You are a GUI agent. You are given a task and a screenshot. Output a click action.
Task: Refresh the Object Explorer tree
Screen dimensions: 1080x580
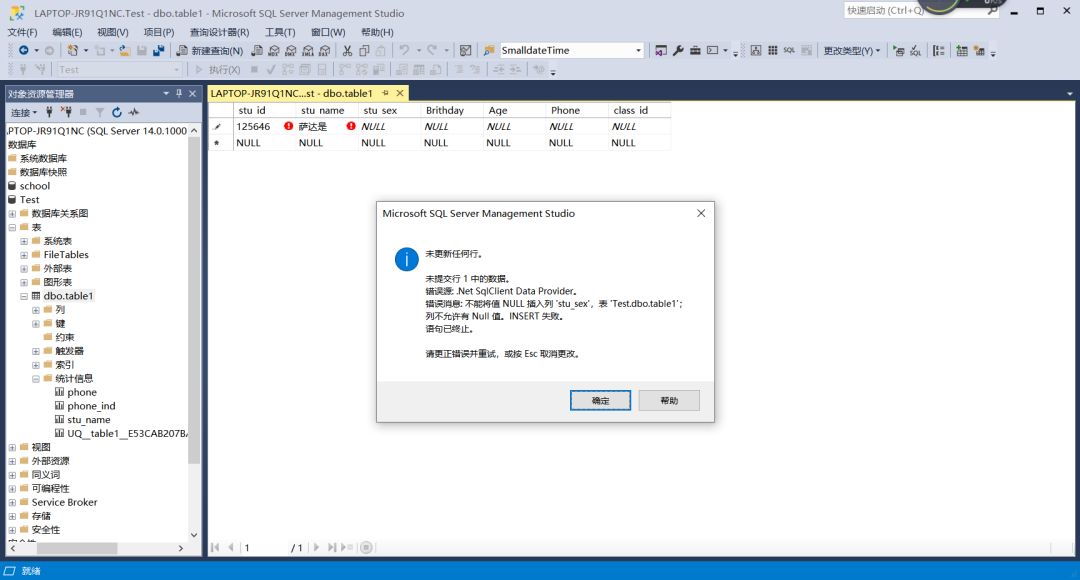117,112
